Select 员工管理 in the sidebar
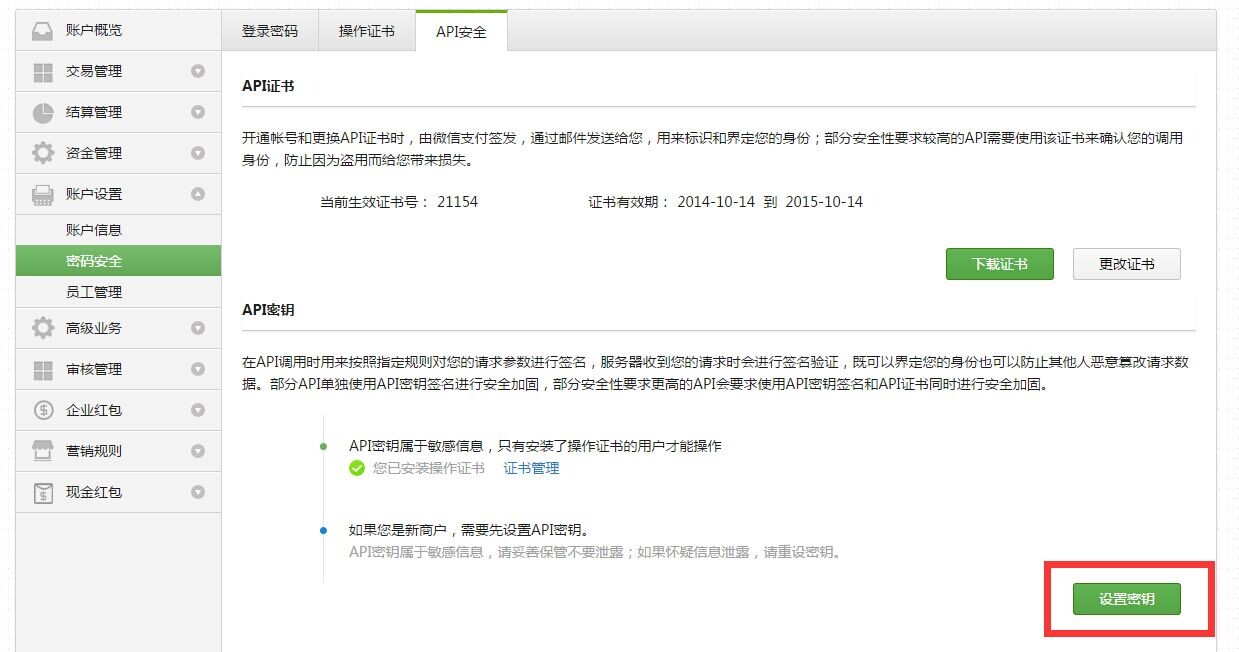 coord(94,292)
